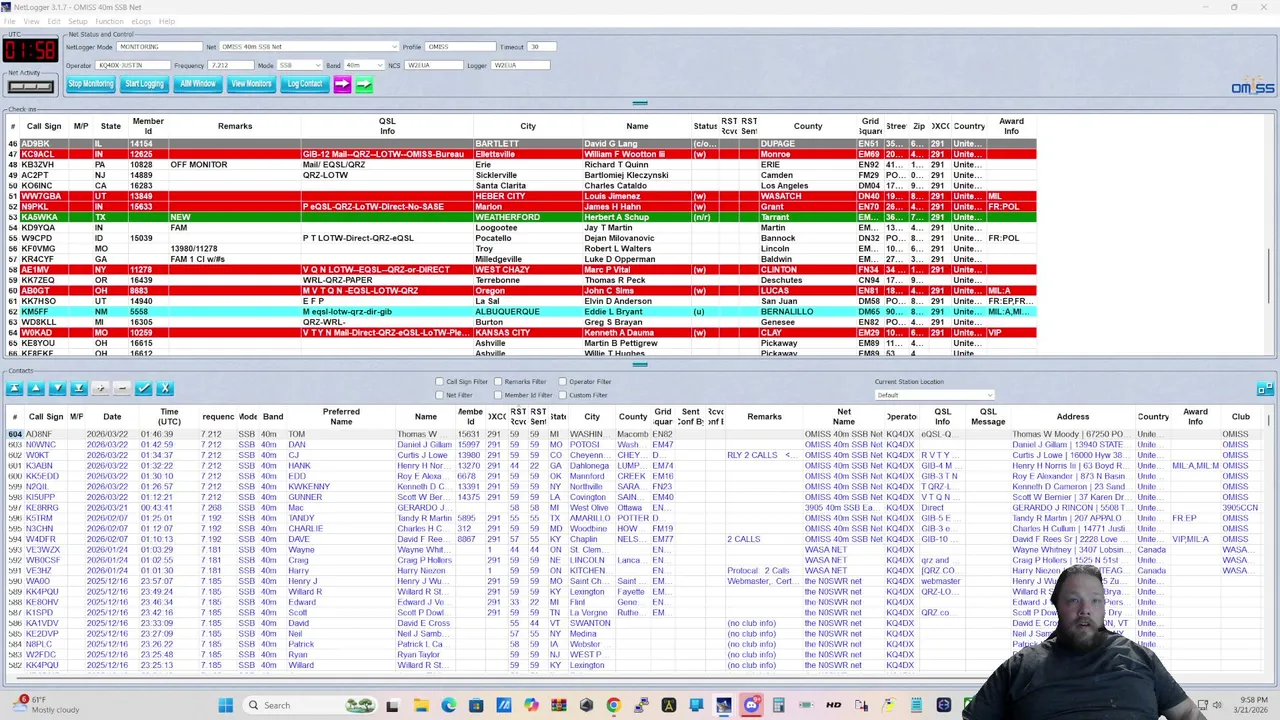1280x720 pixels.
Task: Open the Edit menu
Action: [x=54, y=21]
